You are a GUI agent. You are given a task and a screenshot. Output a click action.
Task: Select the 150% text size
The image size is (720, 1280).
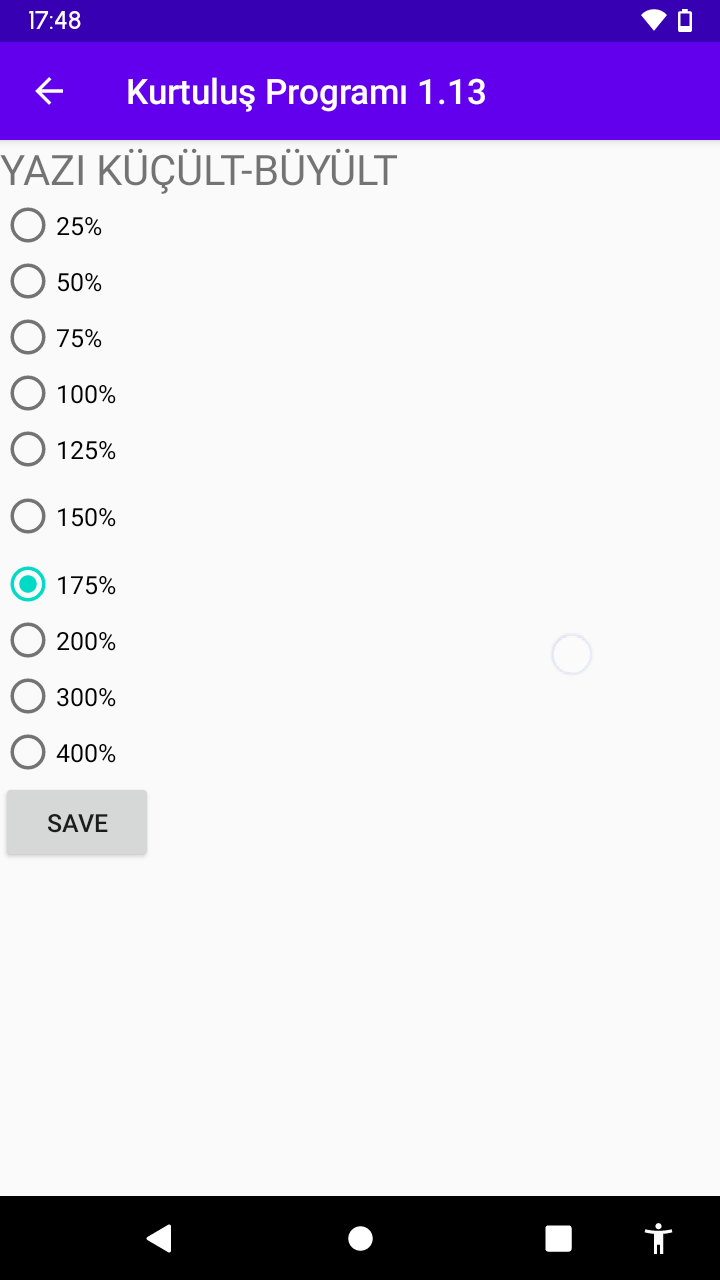[x=28, y=517]
